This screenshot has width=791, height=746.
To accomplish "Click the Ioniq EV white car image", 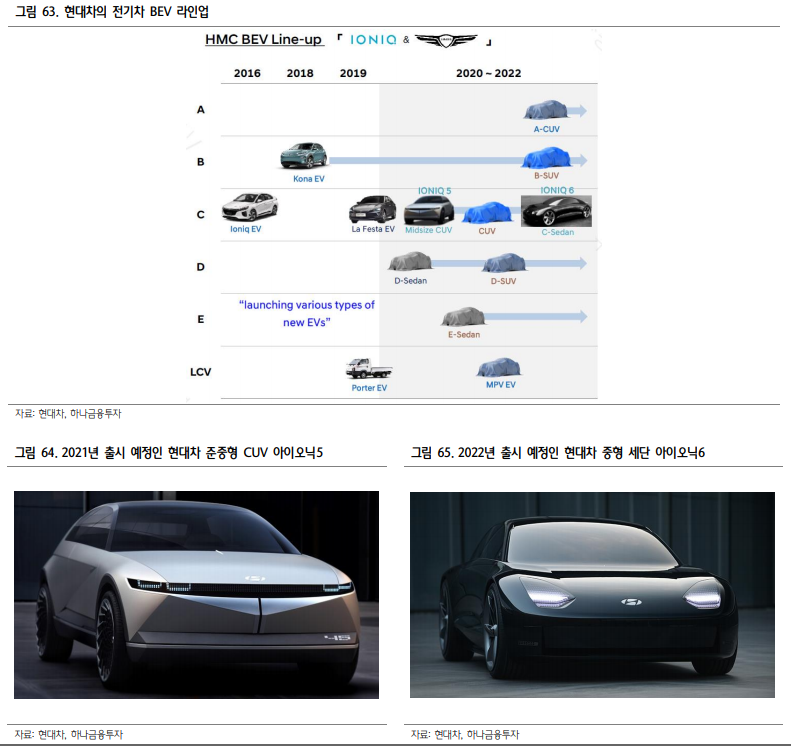I will 250,207.
